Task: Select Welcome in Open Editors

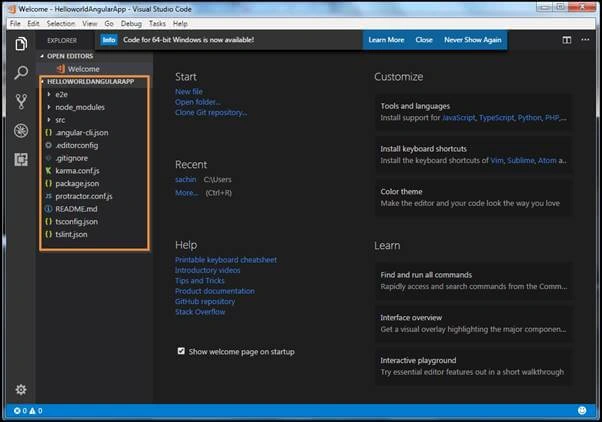Action: click(95, 69)
